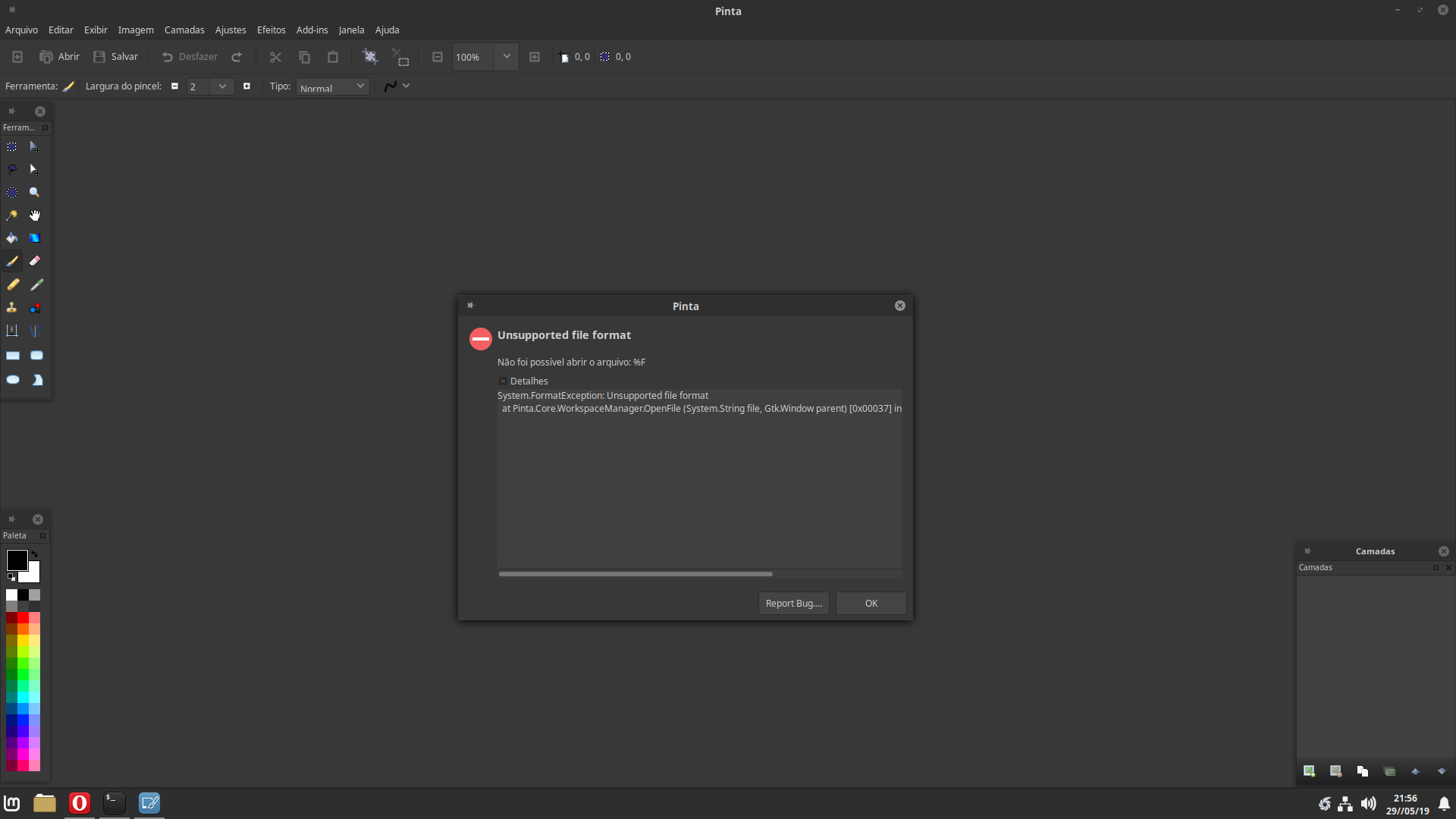Open the Camadas menu
This screenshot has height=819, width=1456.
[184, 30]
